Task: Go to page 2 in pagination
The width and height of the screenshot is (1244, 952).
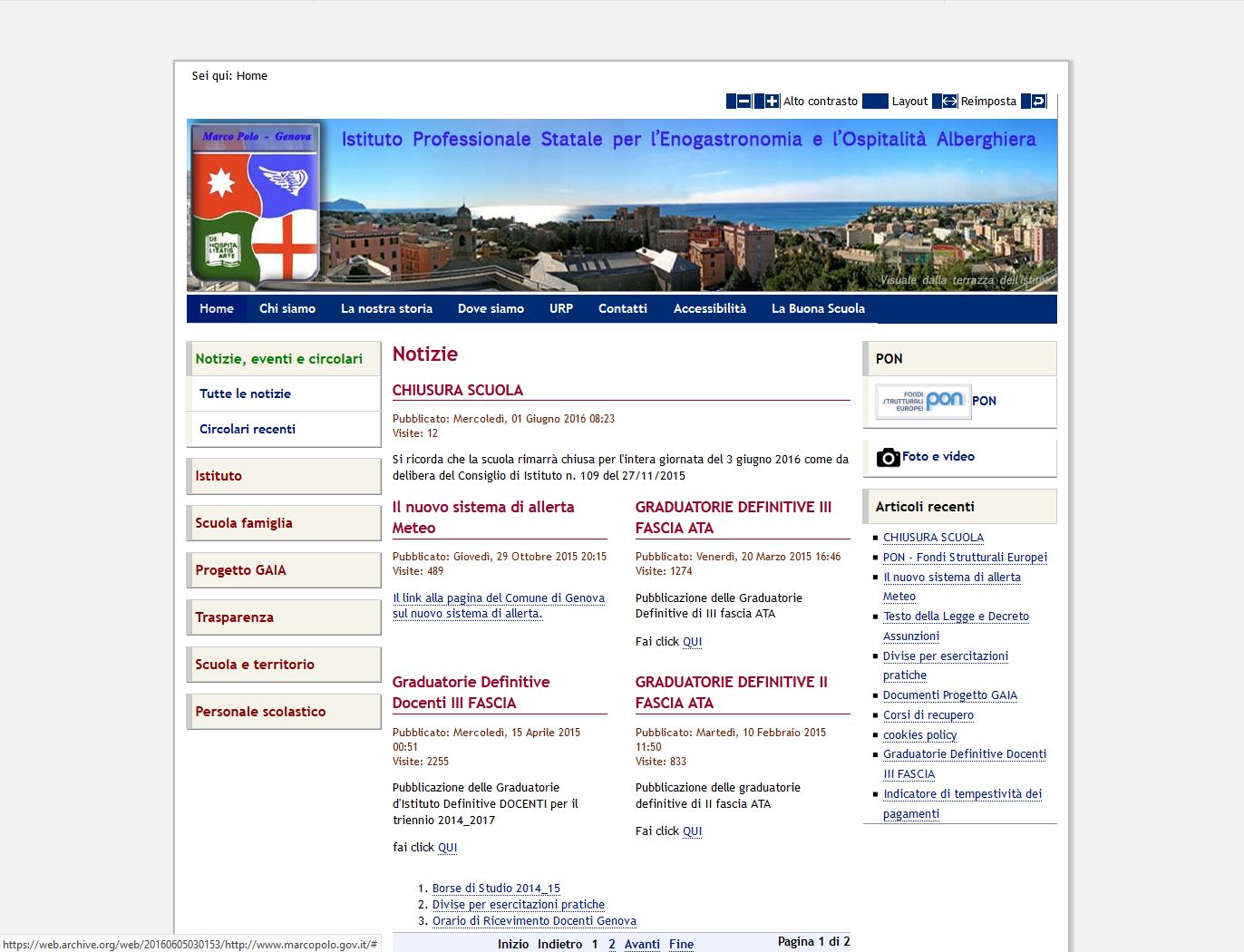Action: pos(612,944)
